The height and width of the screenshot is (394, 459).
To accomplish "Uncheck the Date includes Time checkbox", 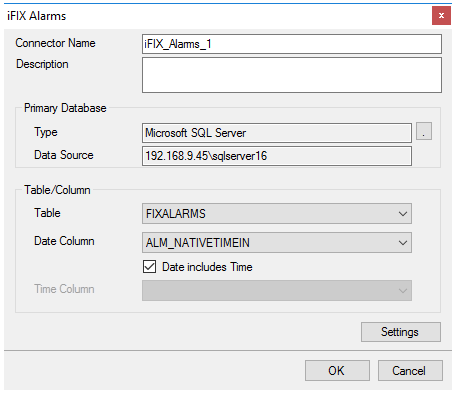I will click(149, 267).
